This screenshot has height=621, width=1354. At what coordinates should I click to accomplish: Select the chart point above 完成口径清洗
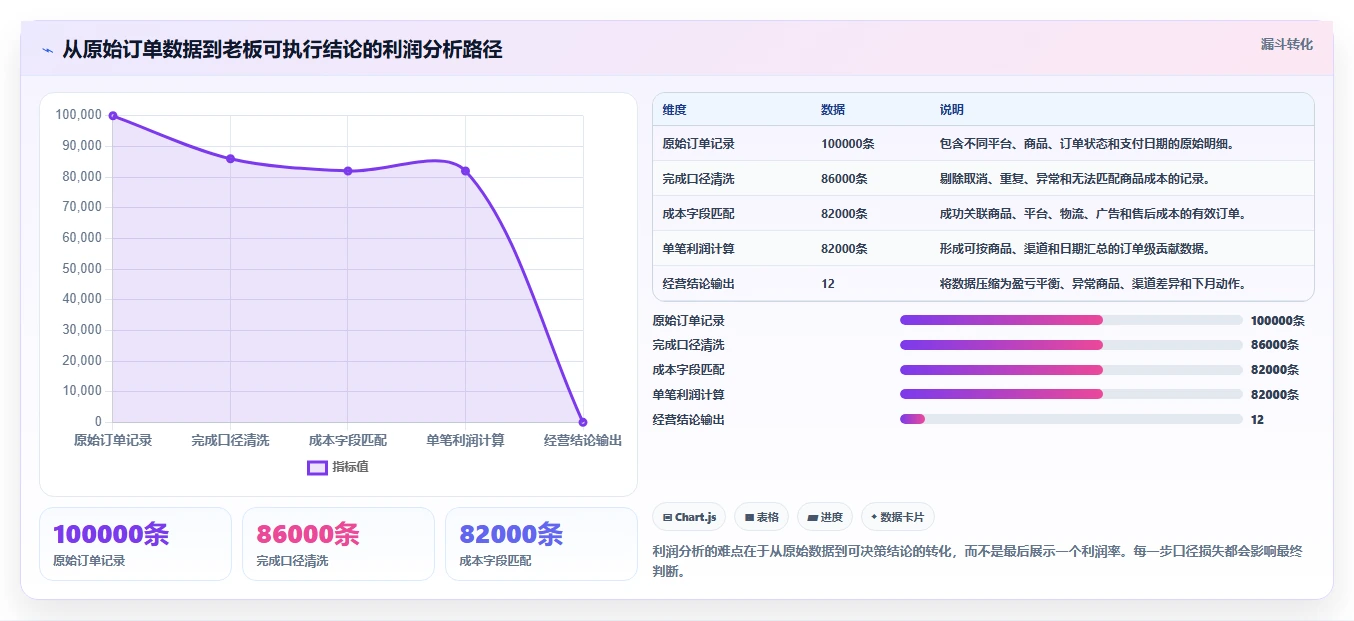point(230,159)
